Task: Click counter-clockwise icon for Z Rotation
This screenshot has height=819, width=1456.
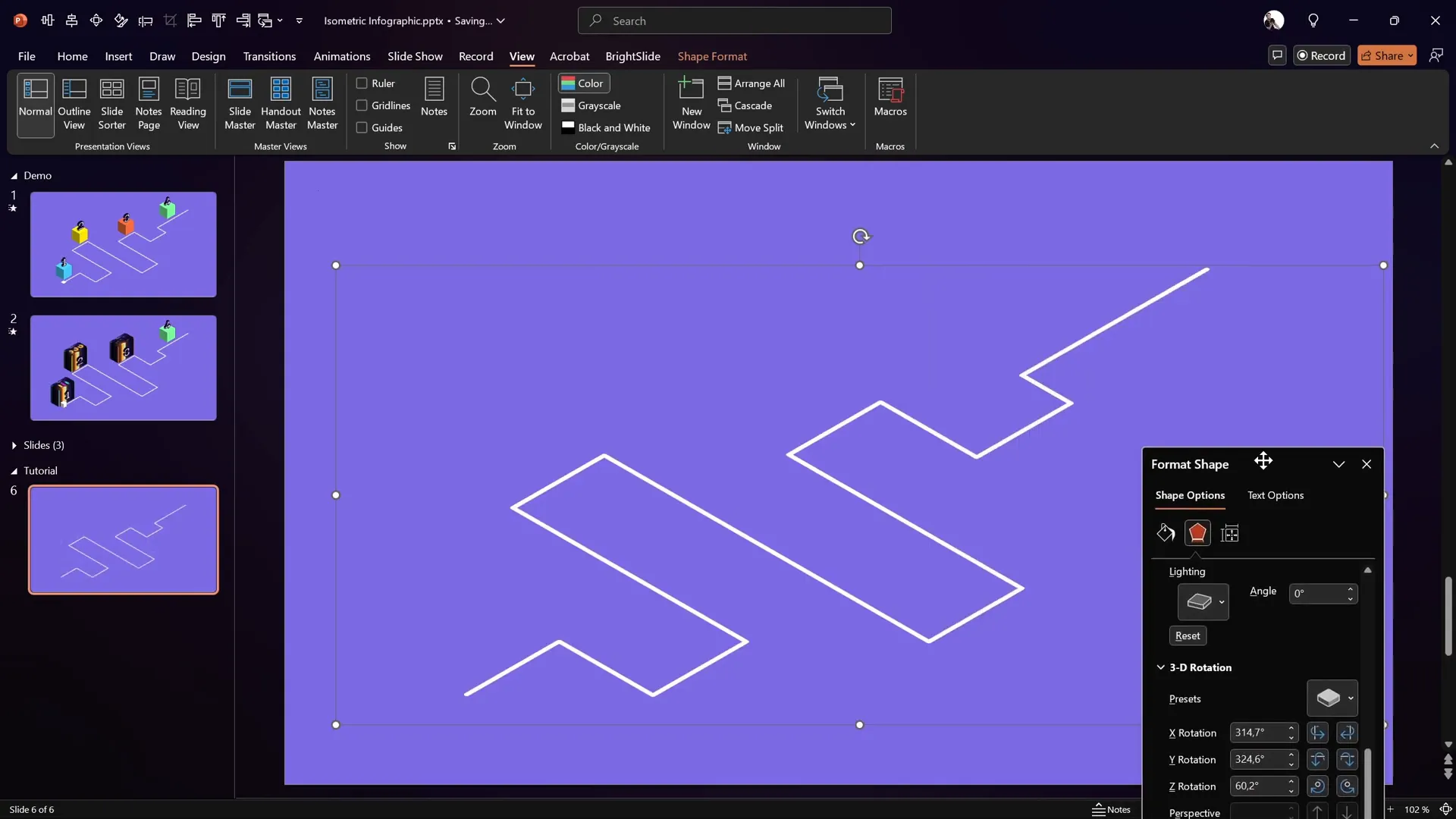Action: point(1347,786)
